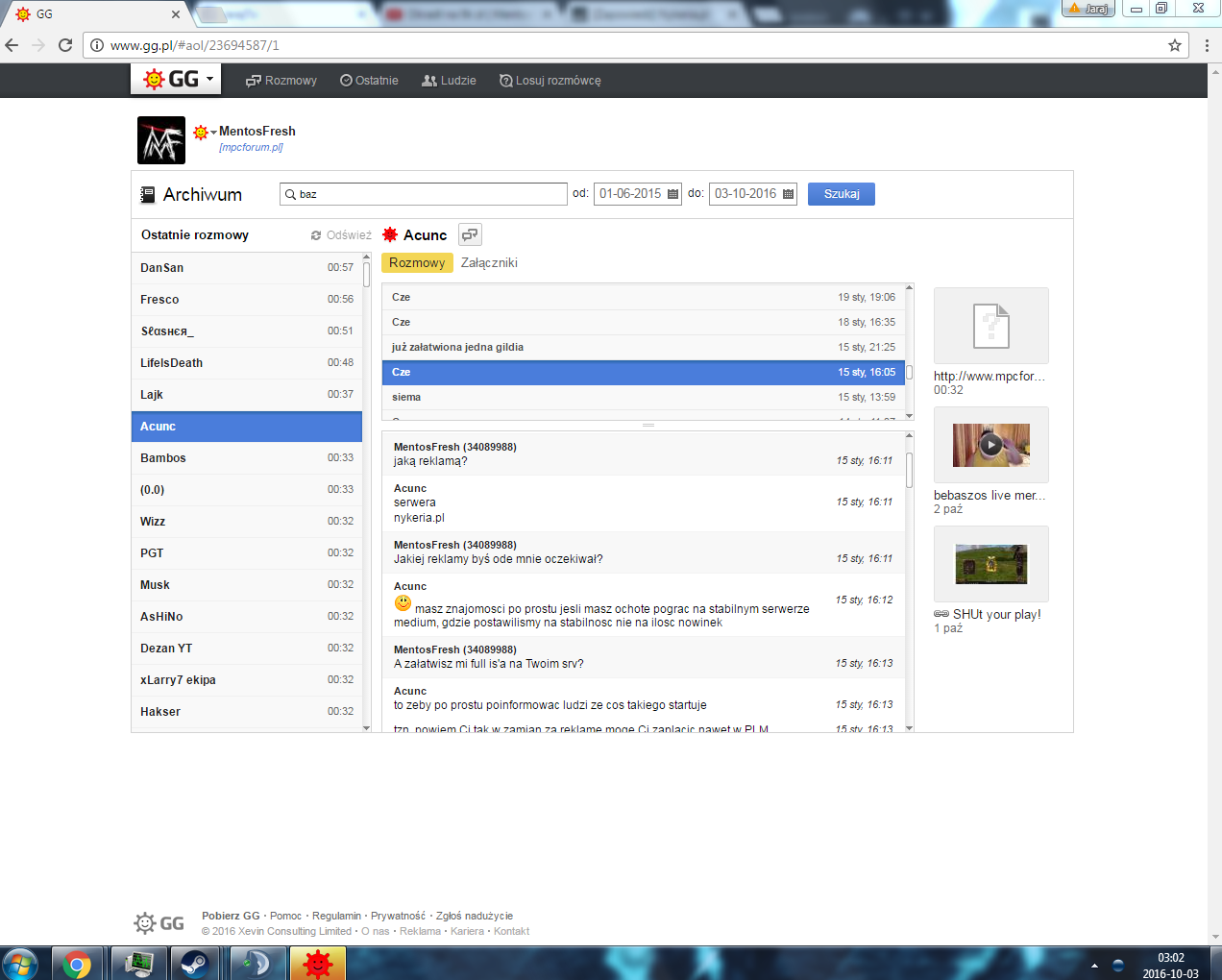Click Pobierz GG footer link
Viewport: 1222px width, 980px height.
coord(231,916)
